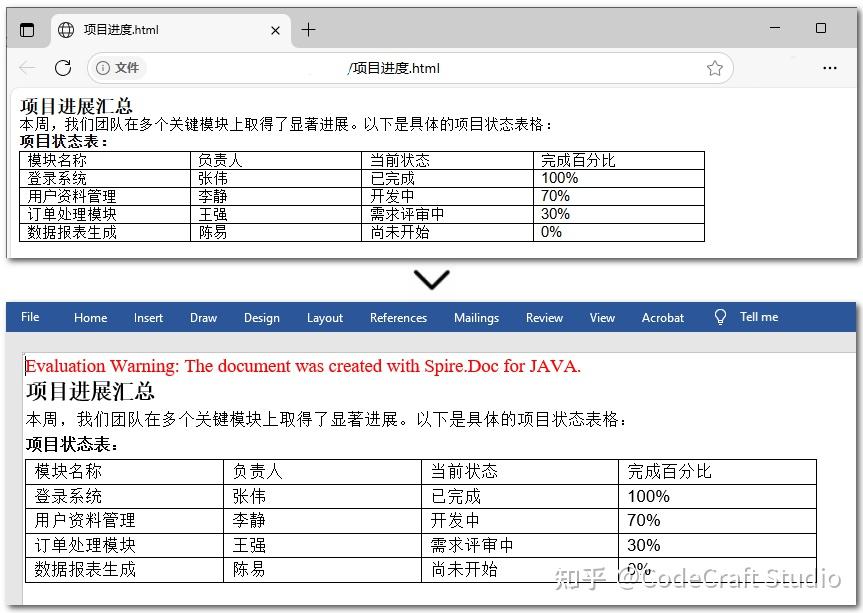Open the File menu in the ribbon
Image resolution: width=863 pixels, height=613 pixels.
tap(30, 317)
